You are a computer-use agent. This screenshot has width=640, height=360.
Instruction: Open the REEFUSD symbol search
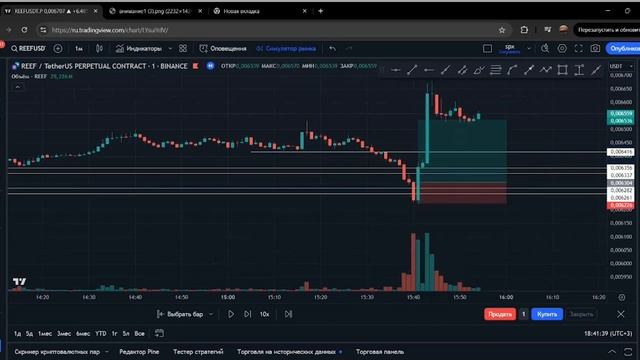click(x=28, y=49)
